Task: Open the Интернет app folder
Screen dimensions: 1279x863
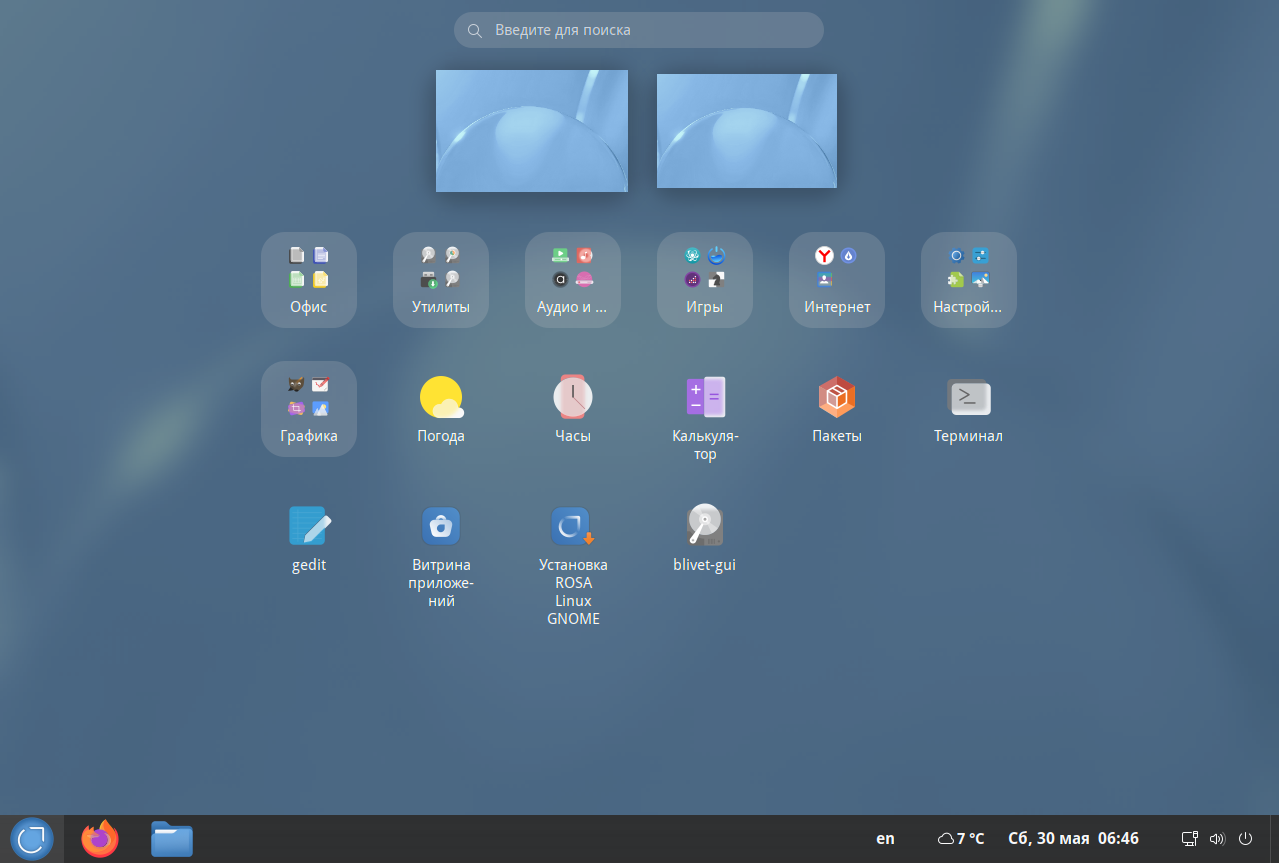Action: tap(837, 280)
